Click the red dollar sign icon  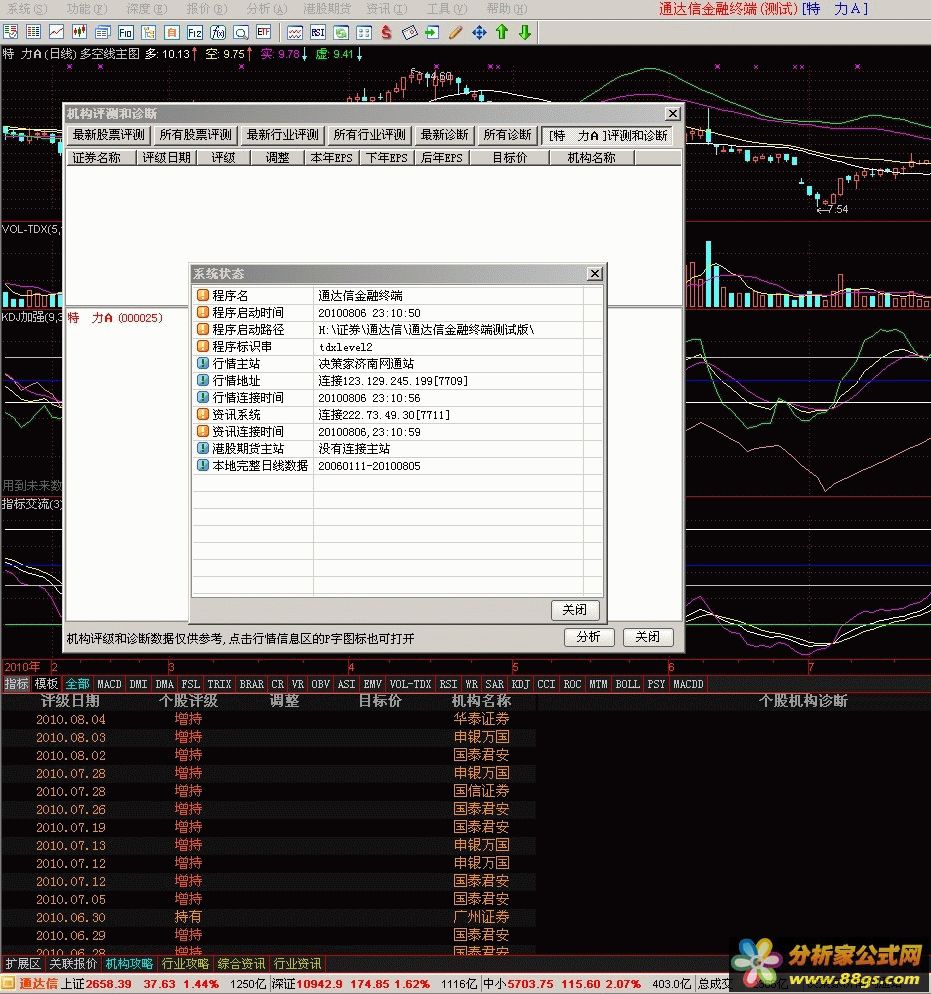tap(387, 32)
